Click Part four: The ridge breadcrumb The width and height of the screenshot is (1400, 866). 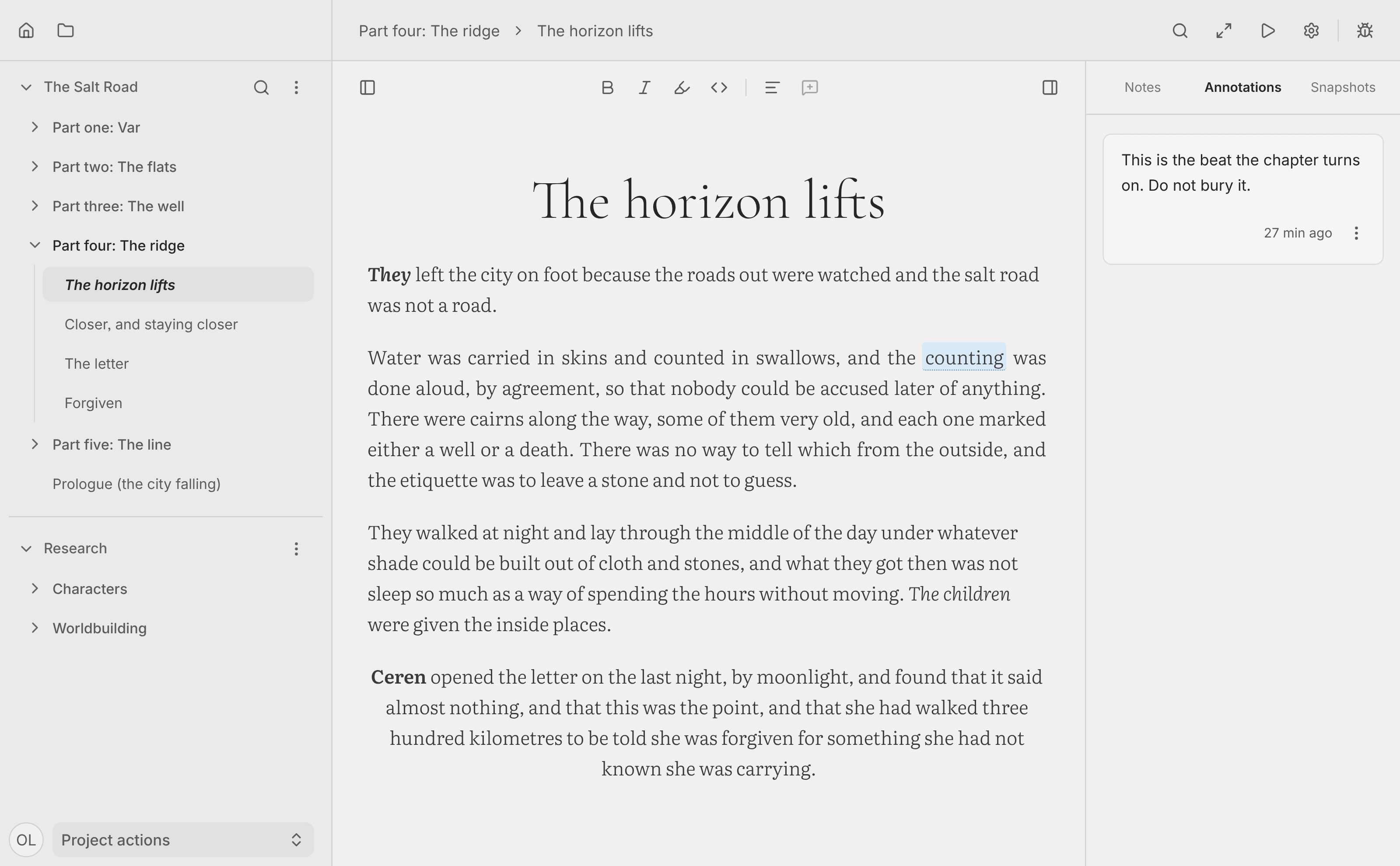tap(429, 31)
